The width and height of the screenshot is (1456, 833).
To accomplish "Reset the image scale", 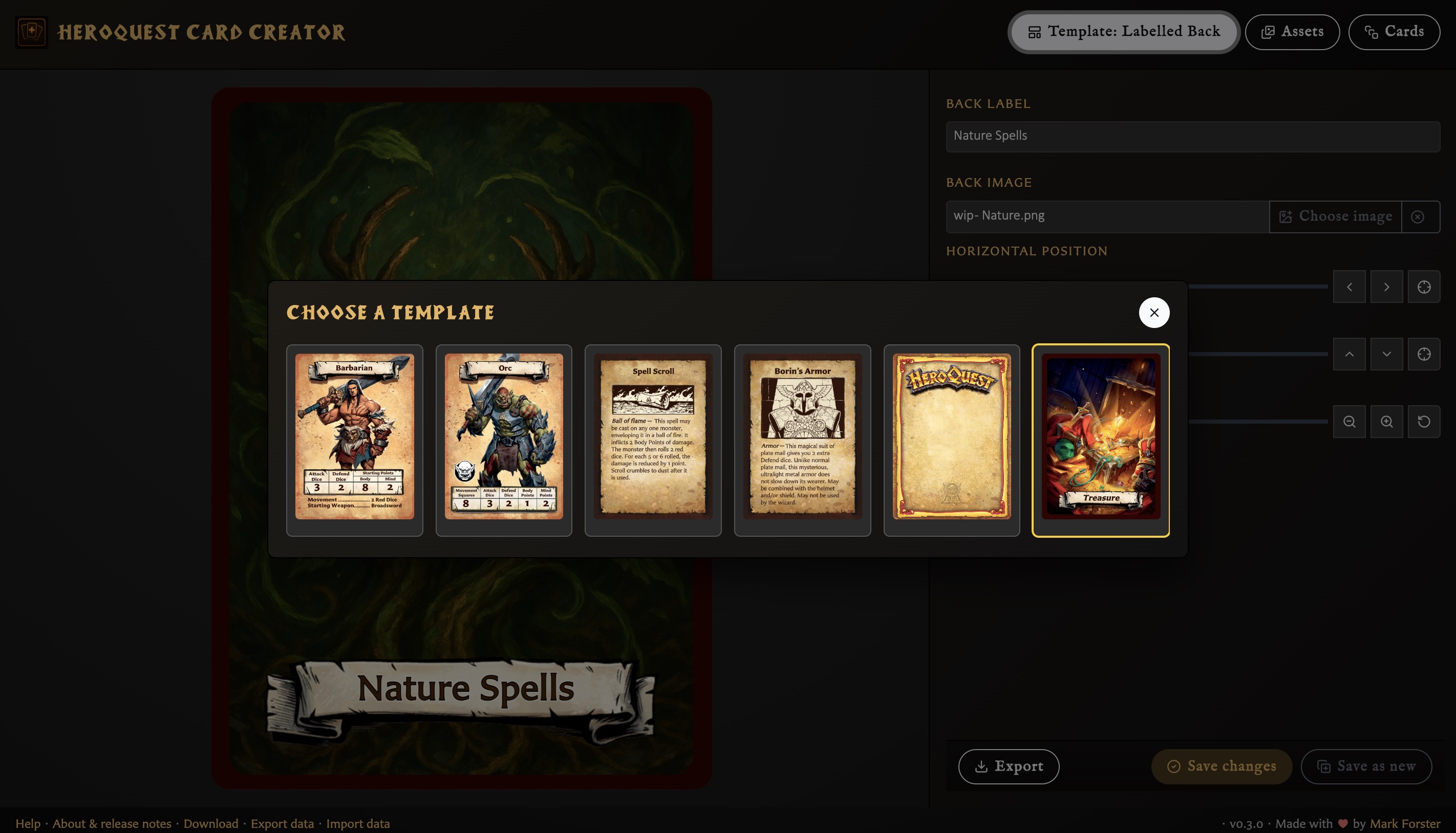I will pos(1424,422).
